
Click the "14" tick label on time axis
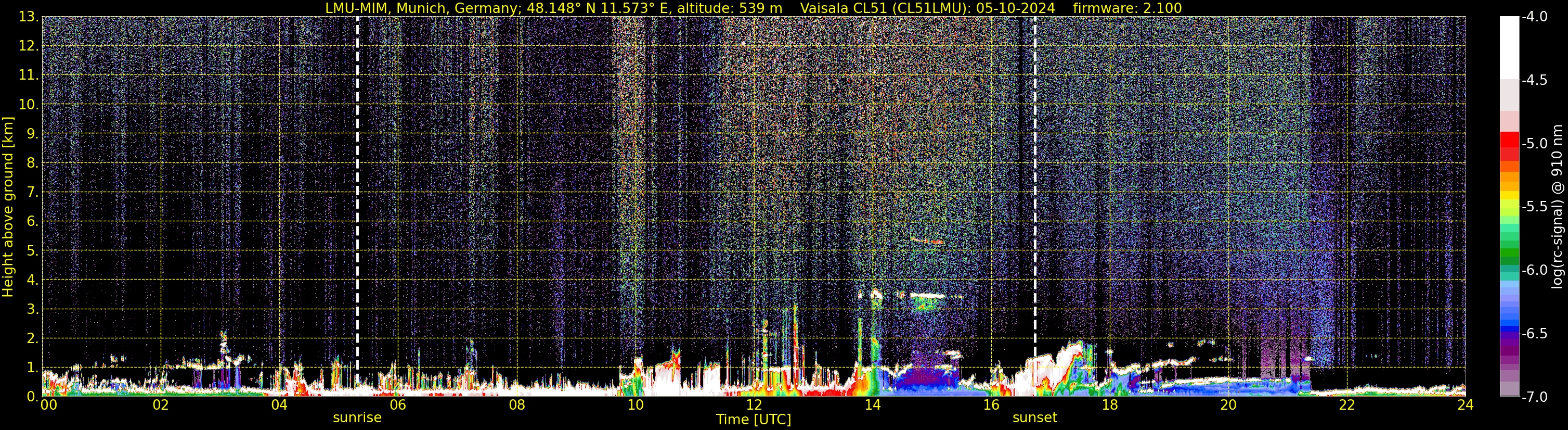(x=873, y=406)
